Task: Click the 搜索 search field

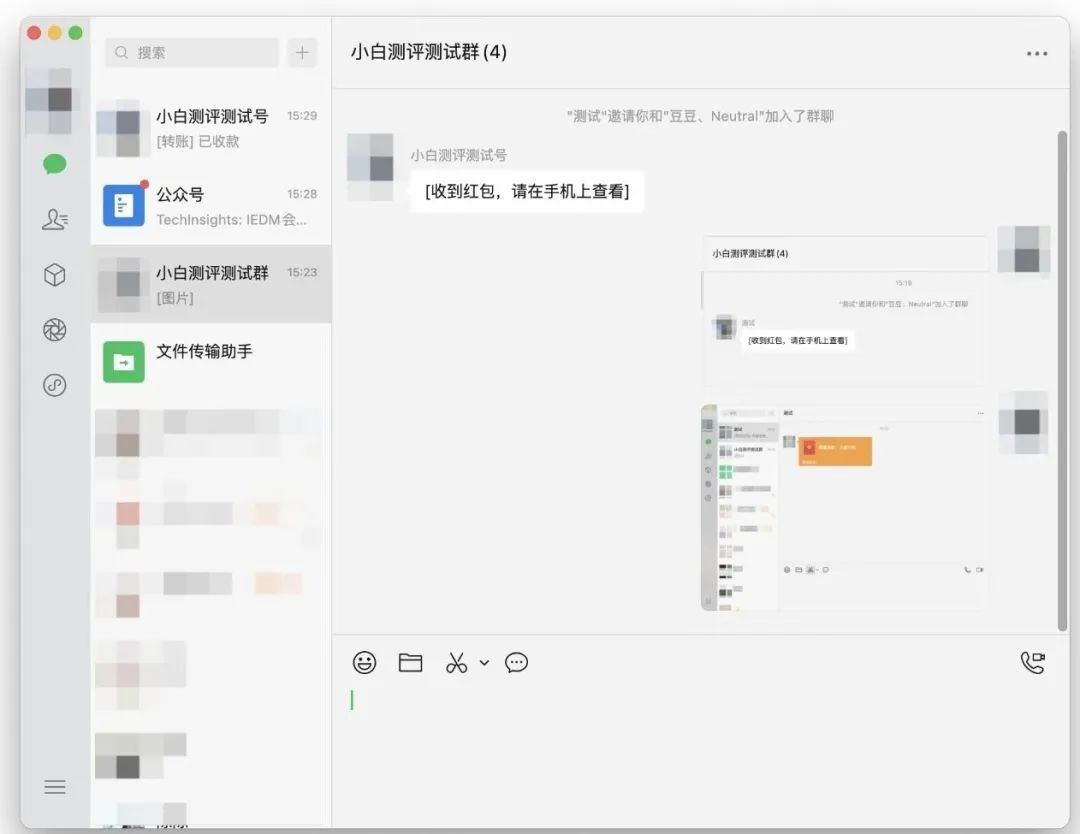Action: tap(192, 53)
